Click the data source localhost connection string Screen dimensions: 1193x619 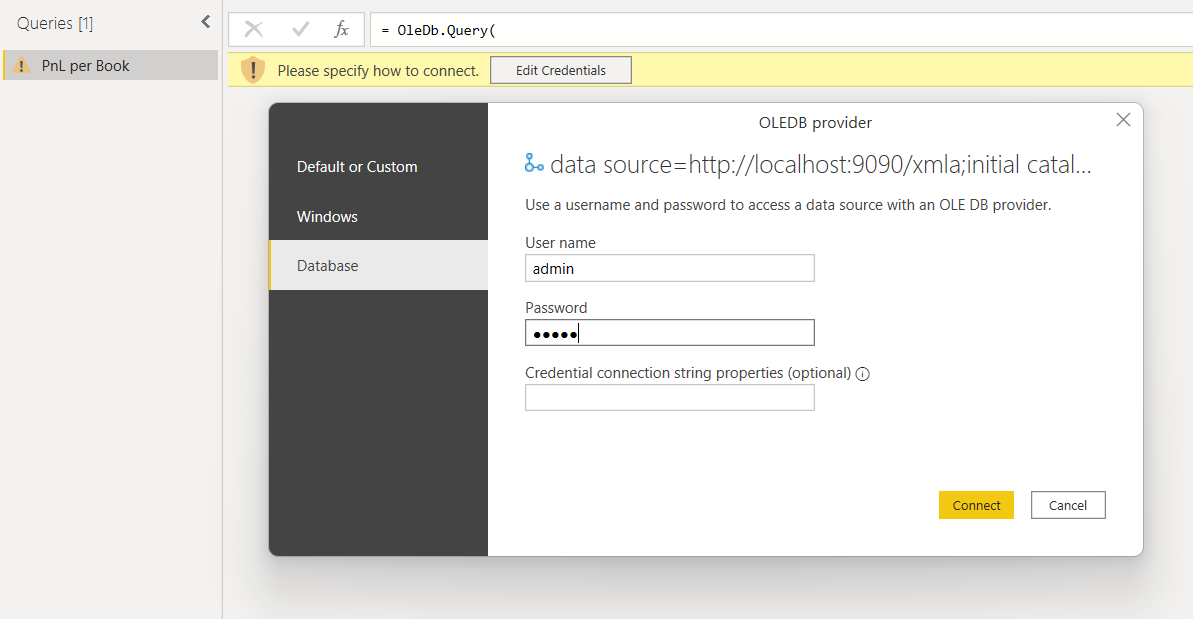point(820,165)
